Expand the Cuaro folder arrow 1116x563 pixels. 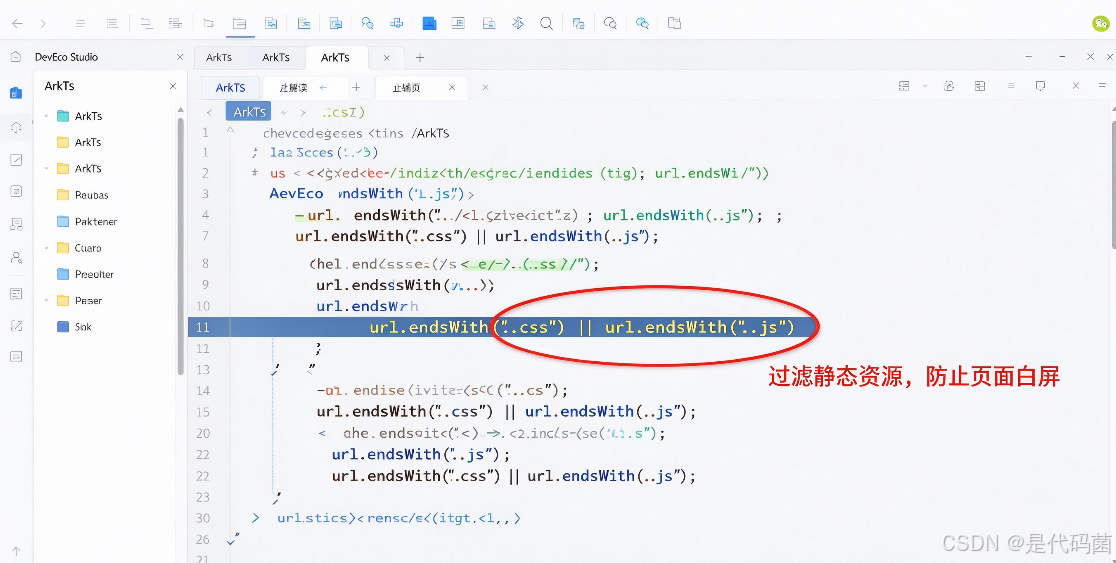pos(47,248)
